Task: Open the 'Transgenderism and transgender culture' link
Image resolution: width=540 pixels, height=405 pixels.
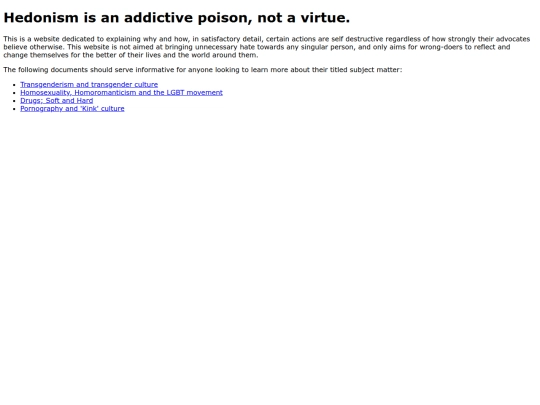Action: [x=89, y=84]
